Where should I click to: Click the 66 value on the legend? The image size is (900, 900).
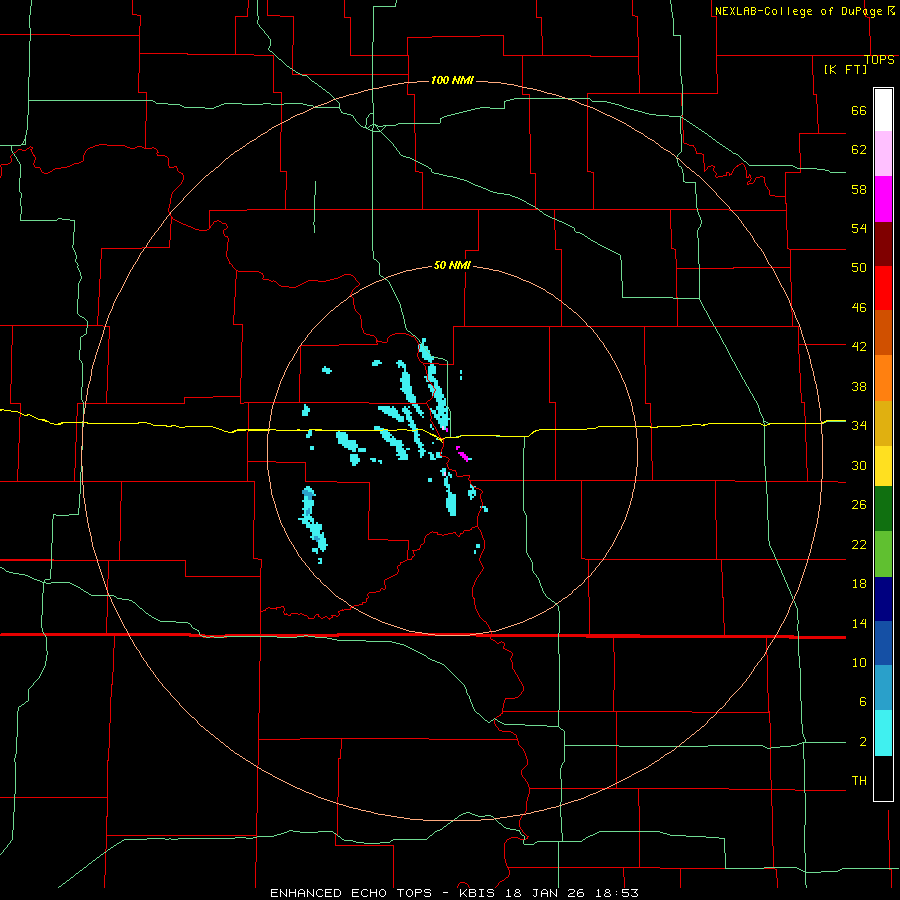(x=859, y=110)
